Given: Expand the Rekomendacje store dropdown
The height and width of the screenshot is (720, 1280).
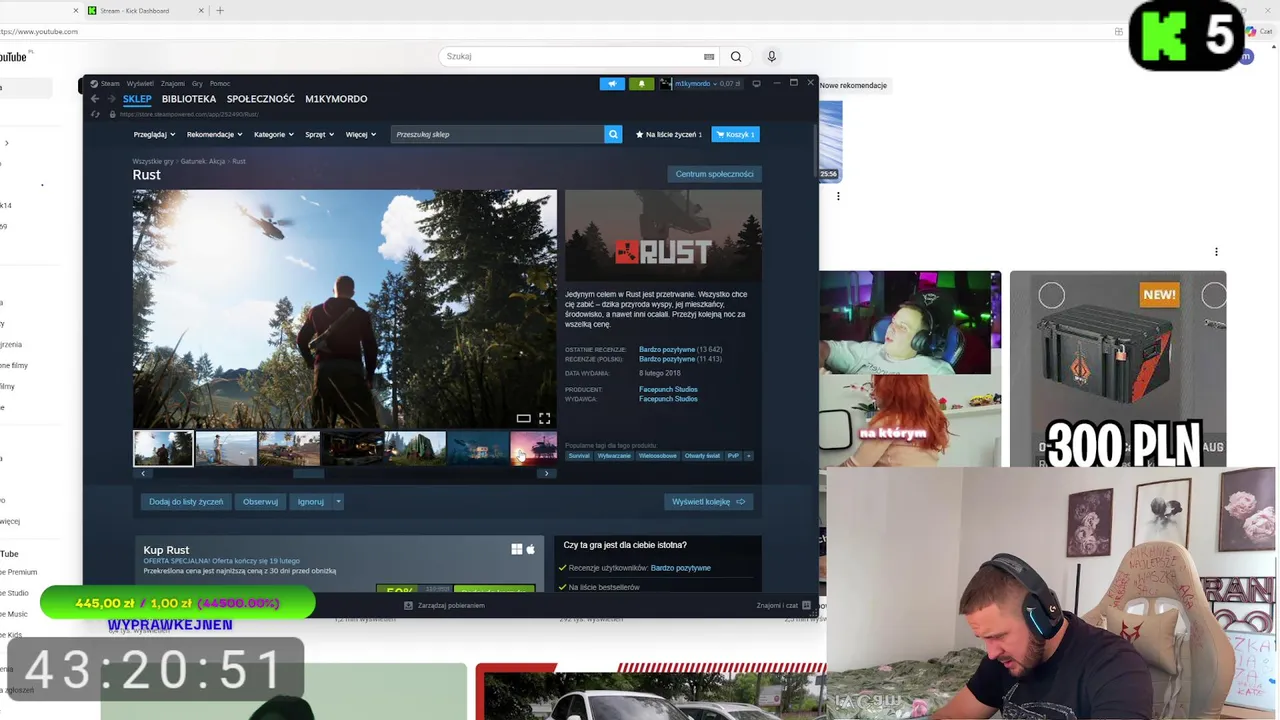Looking at the screenshot, I should pos(214,134).
